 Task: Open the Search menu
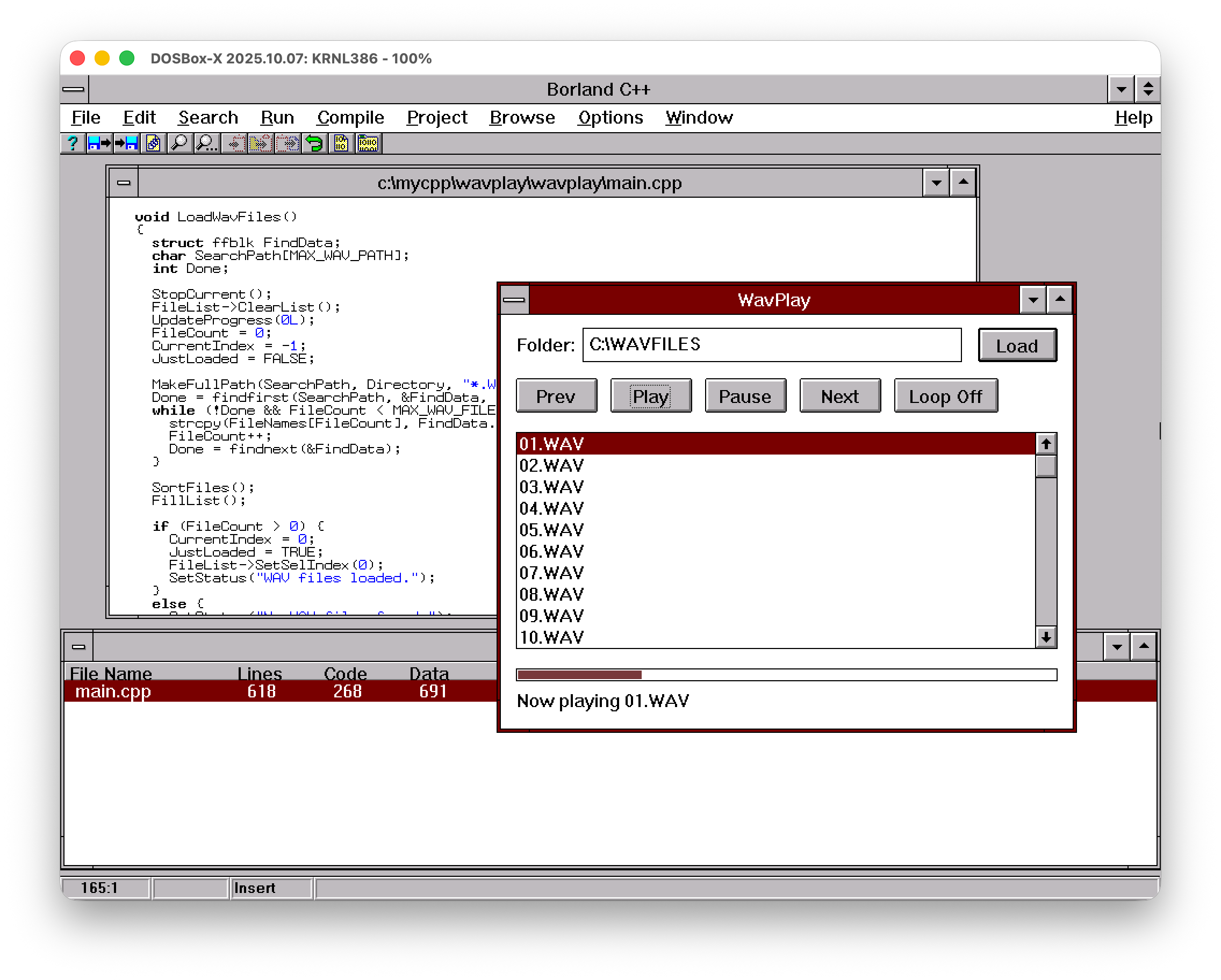[x=208, y=118]
